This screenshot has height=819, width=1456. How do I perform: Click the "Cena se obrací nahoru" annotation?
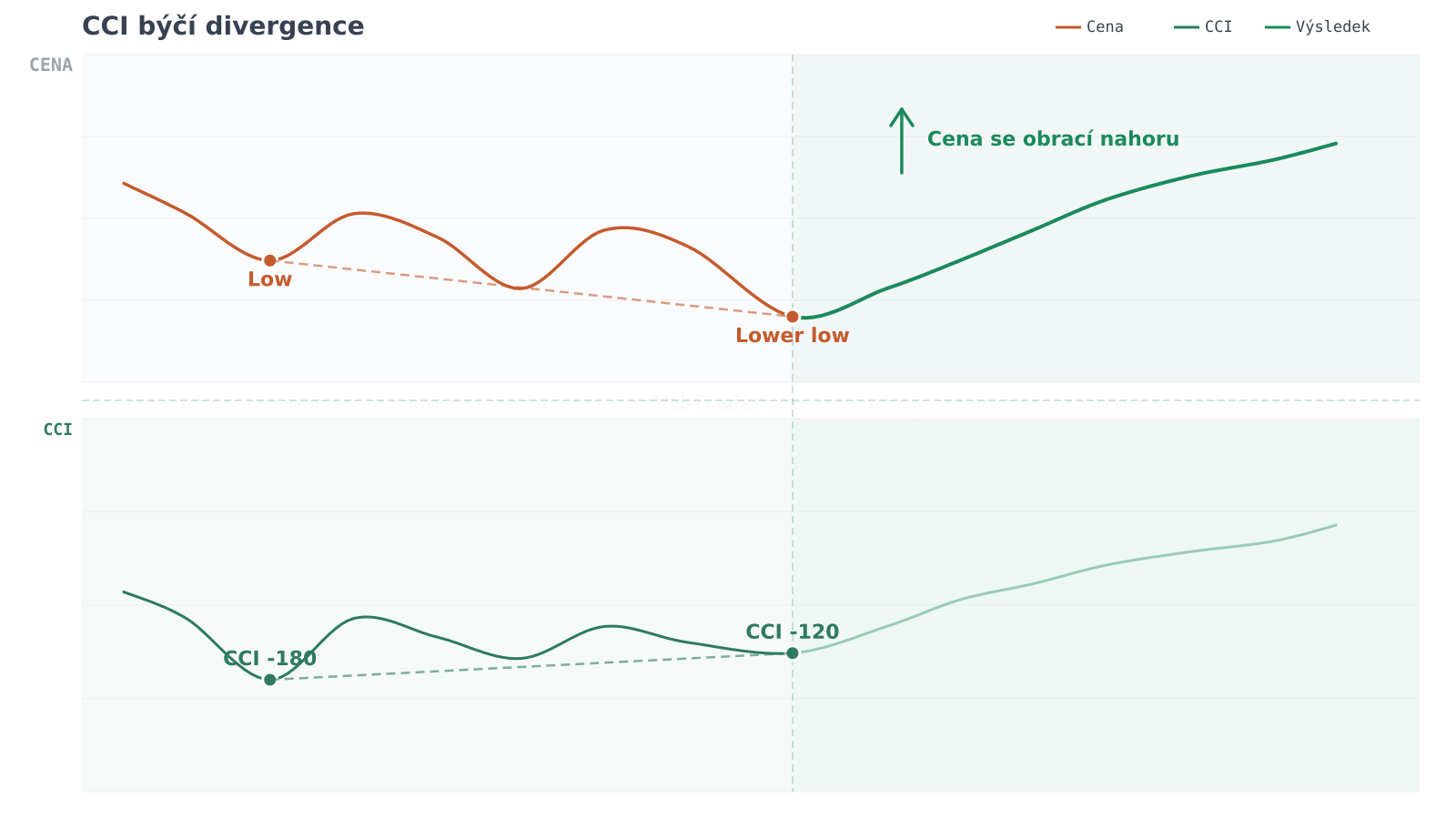pyautogui.click(x=1053, y=139)
